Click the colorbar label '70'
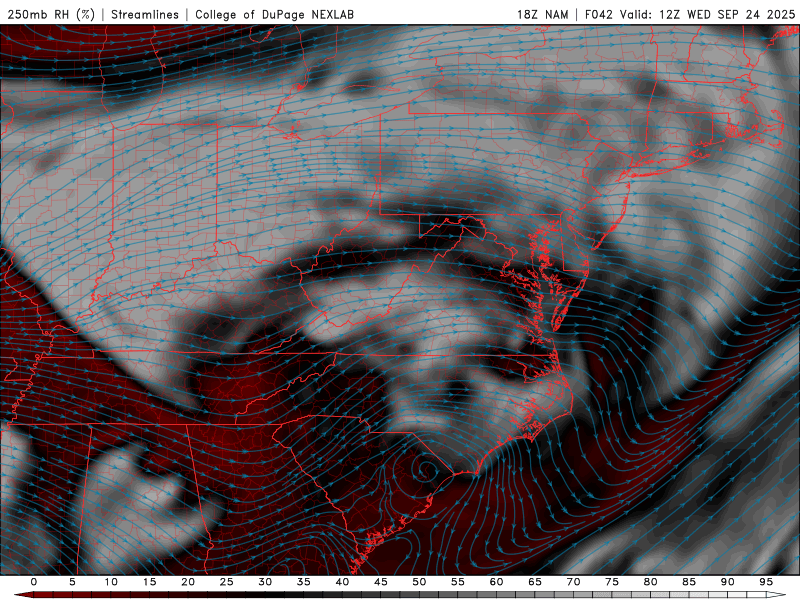The height and width of the screenshot is (600, 800). 573,582
